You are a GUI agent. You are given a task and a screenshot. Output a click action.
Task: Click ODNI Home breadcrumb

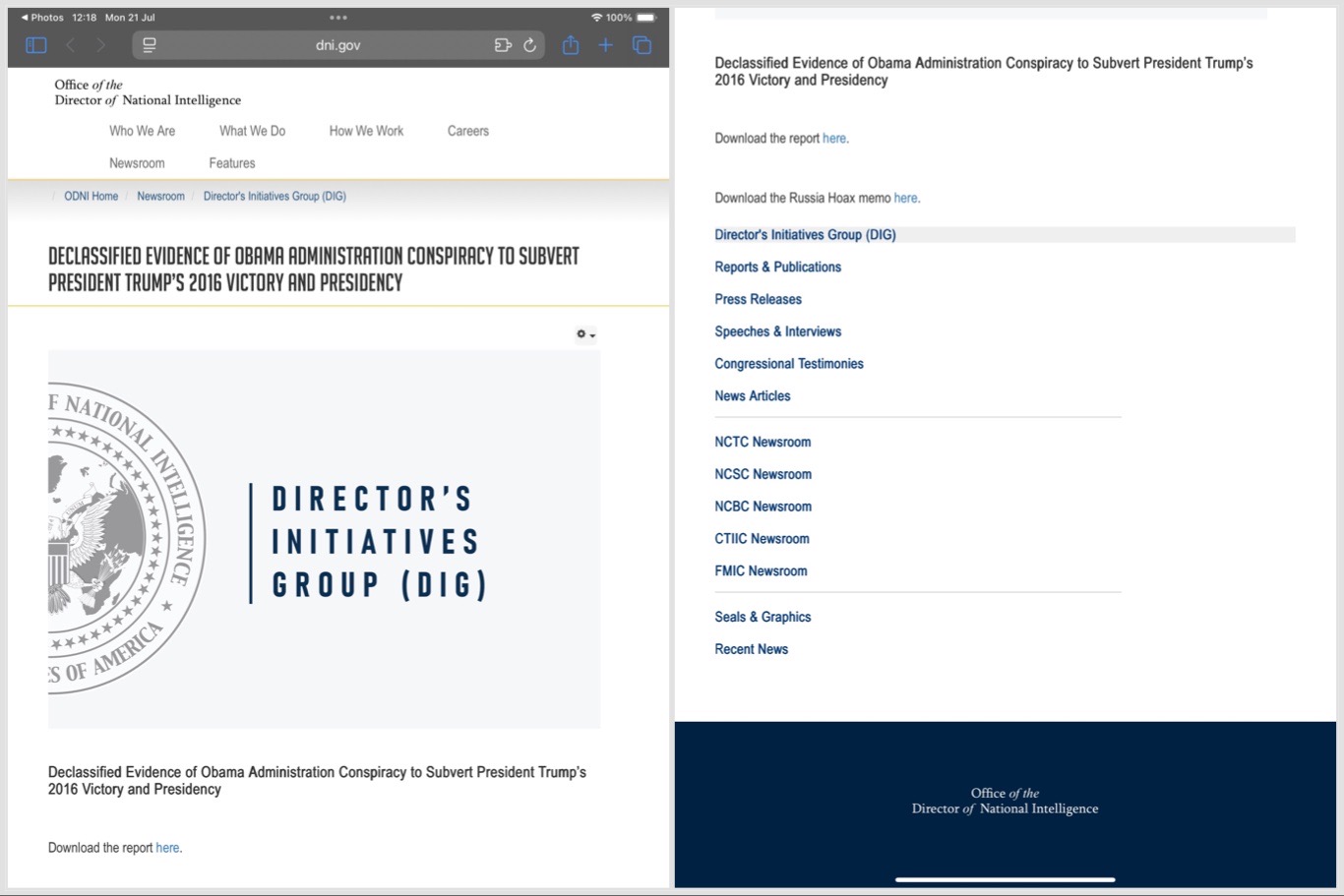pyautogui.click(x=92, y=197)
